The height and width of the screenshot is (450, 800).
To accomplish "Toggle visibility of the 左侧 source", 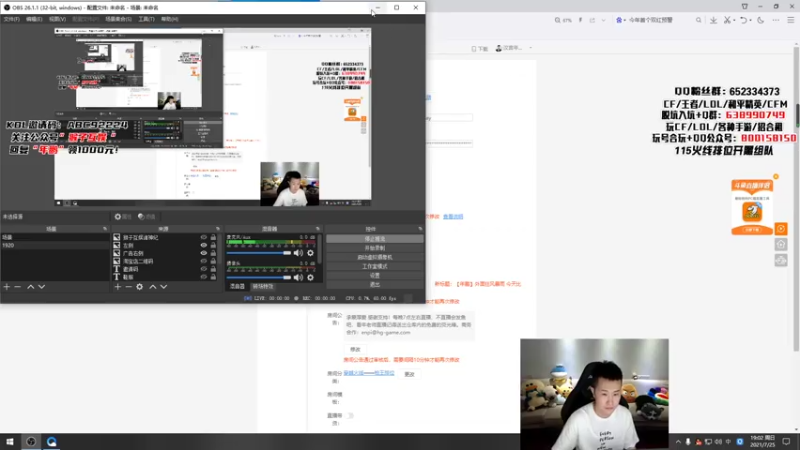I will pyautogui.click(x=204, y=245).
